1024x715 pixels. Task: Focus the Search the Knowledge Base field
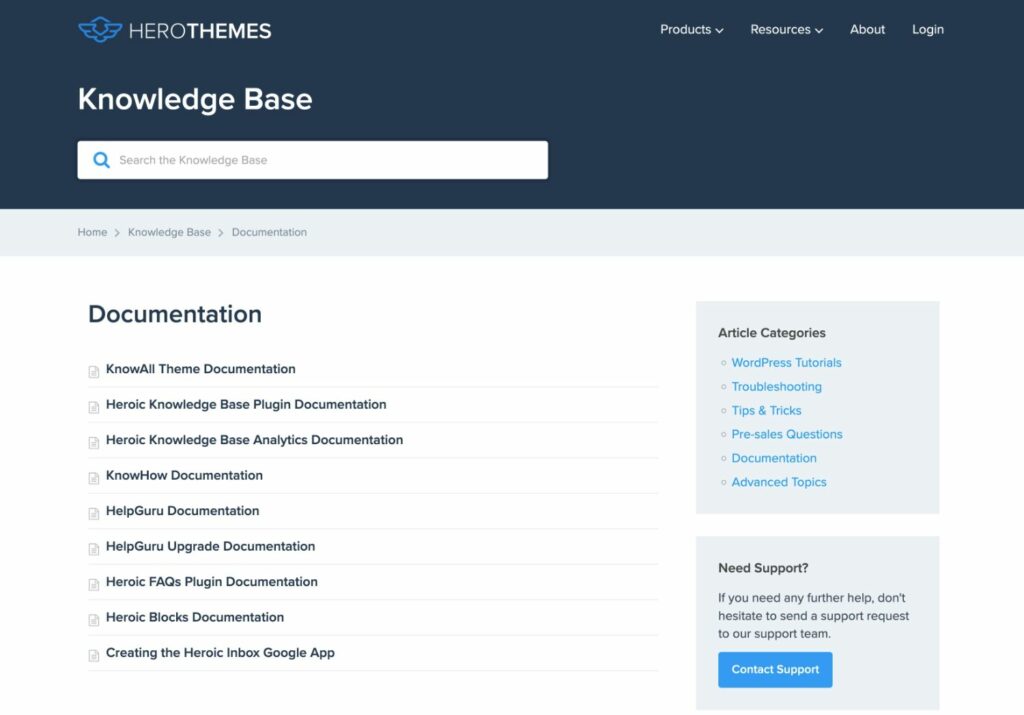pos(313,160)
